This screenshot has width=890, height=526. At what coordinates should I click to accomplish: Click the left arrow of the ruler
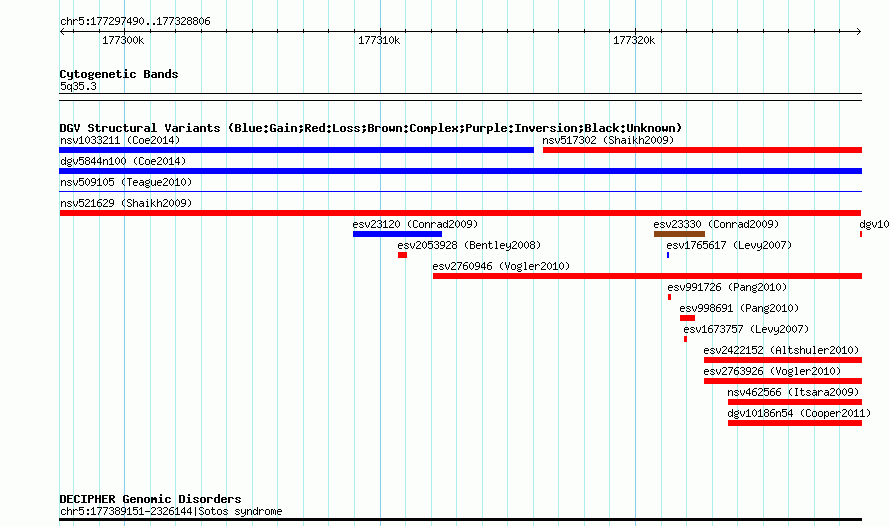coord(62,32)
